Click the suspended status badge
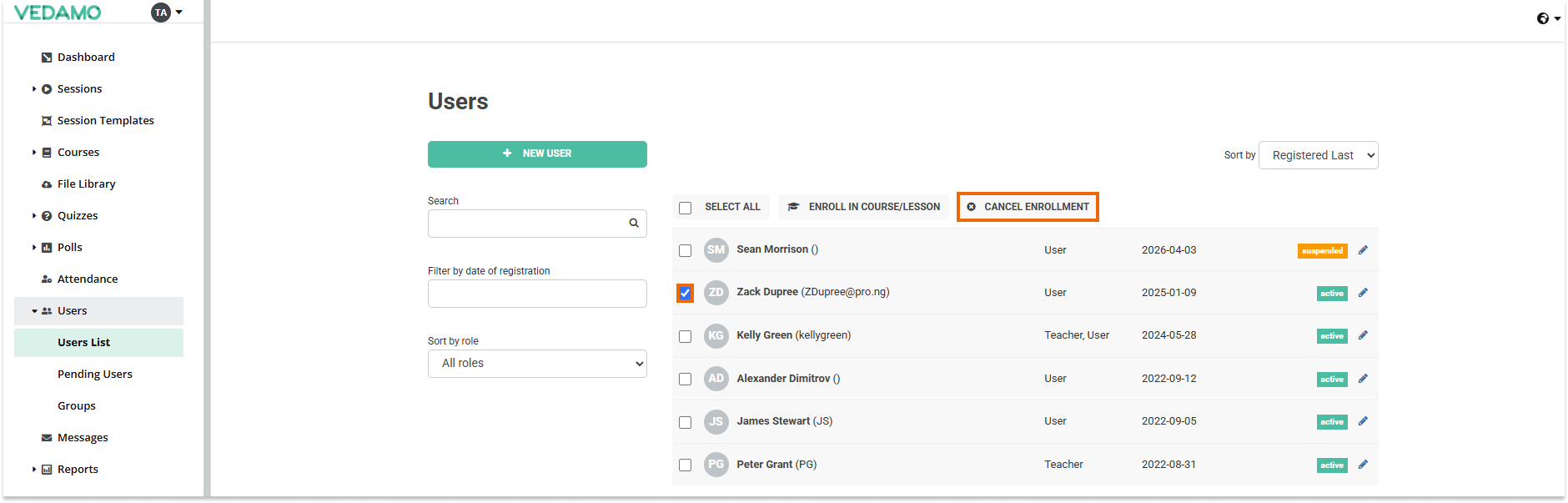The image size is (1568, 503). point(1323,251)
